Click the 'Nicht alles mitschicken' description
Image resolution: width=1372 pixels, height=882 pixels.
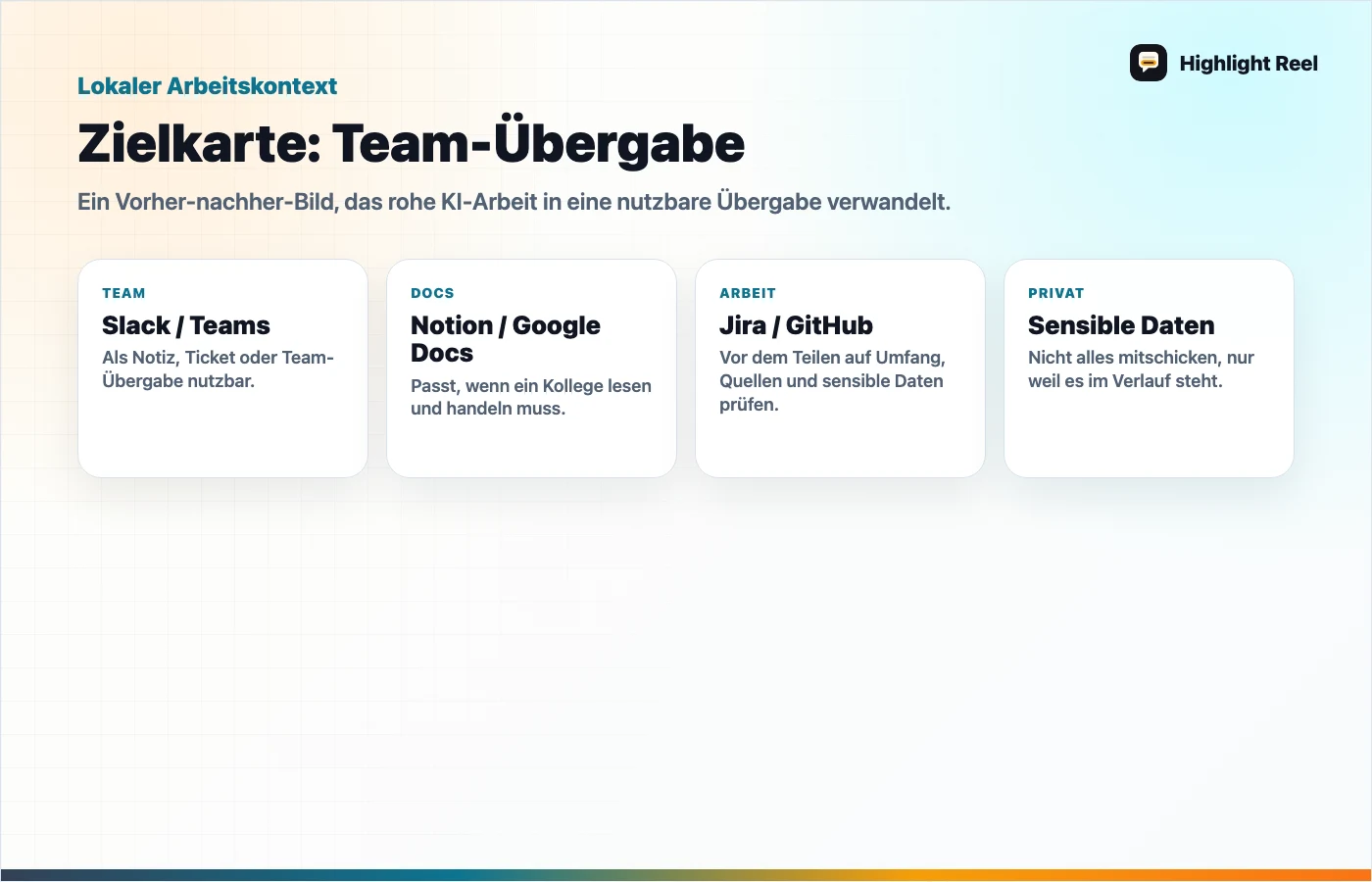[x=1142, y=369]
